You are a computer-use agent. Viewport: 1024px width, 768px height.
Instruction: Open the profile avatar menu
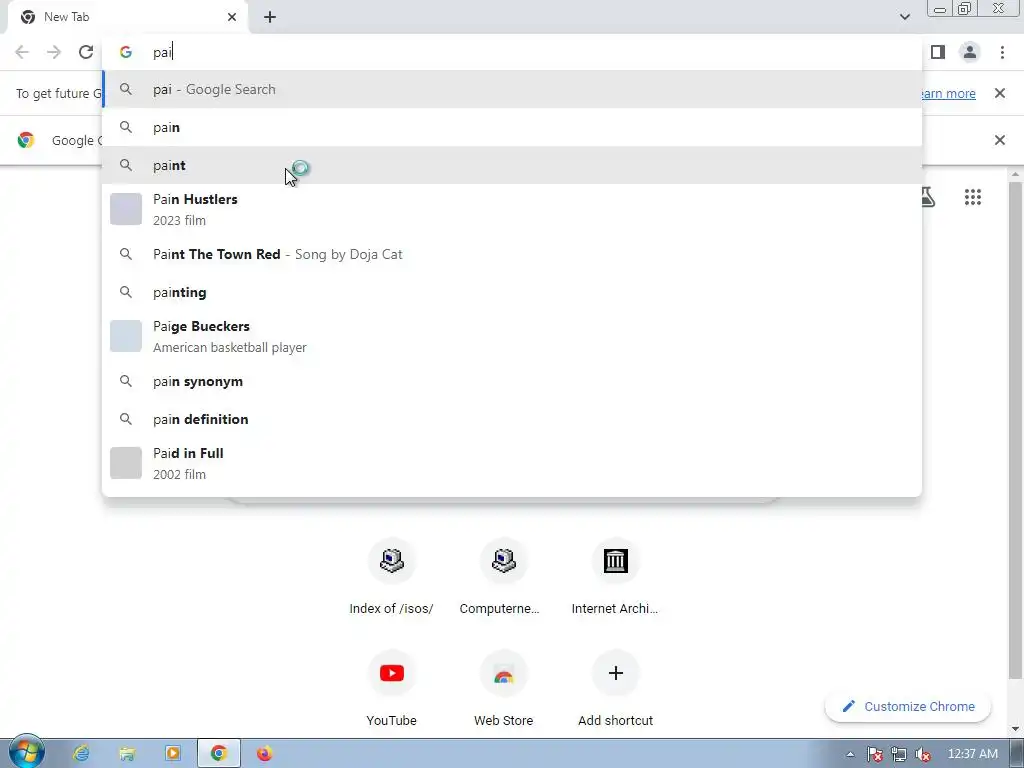pyautogui.click(x=970, y=52)
